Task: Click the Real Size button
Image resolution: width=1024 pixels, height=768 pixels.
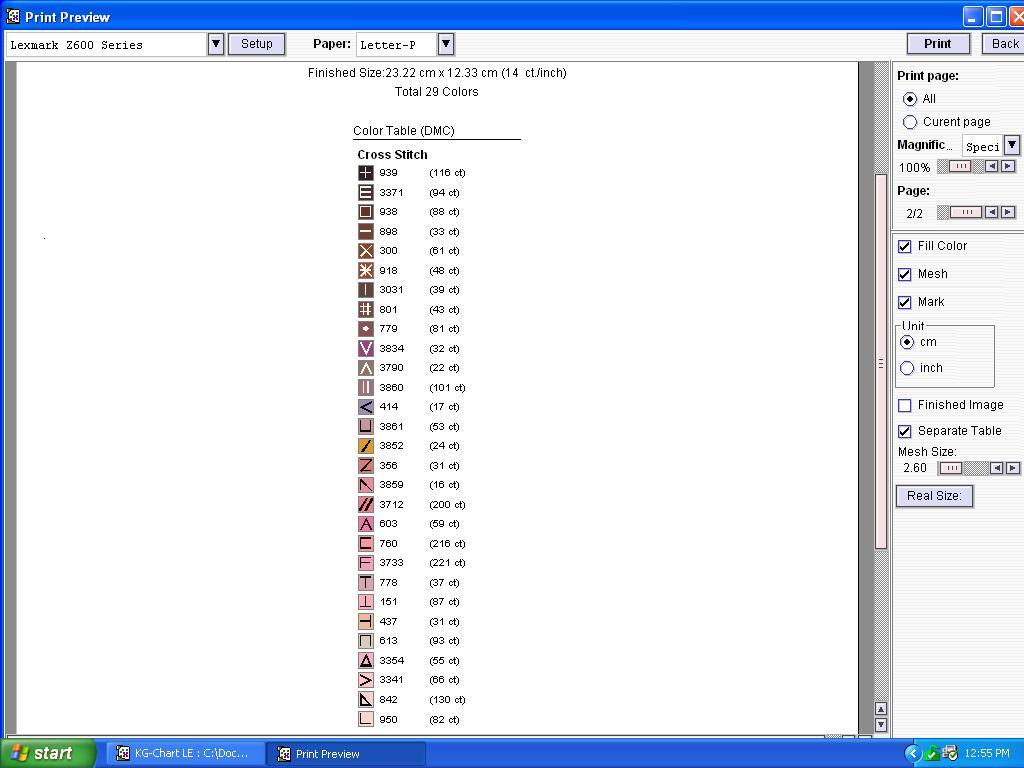Action: click(x=934, y=496)
